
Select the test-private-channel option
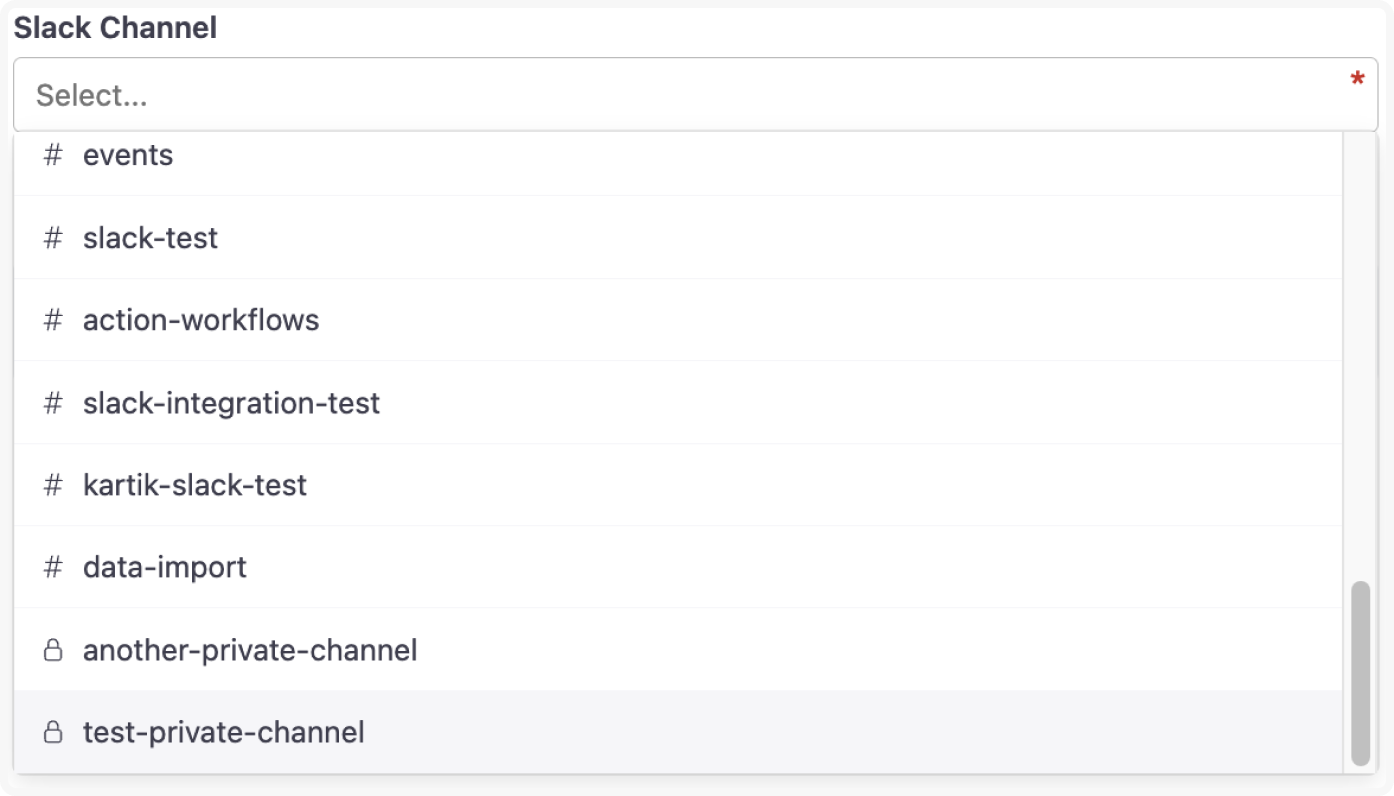click(678, 732)
